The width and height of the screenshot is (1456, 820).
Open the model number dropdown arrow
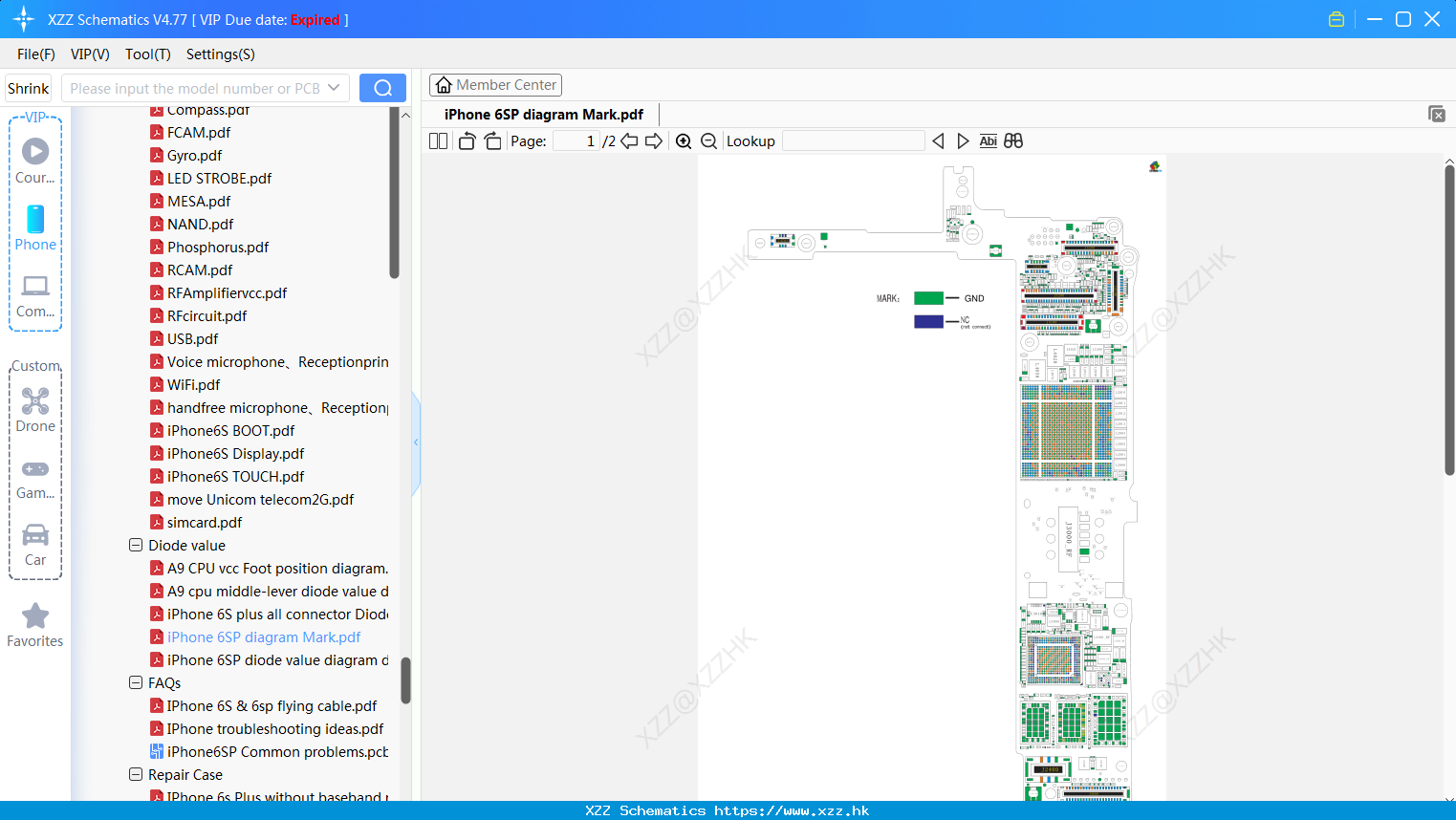point(334,88)
